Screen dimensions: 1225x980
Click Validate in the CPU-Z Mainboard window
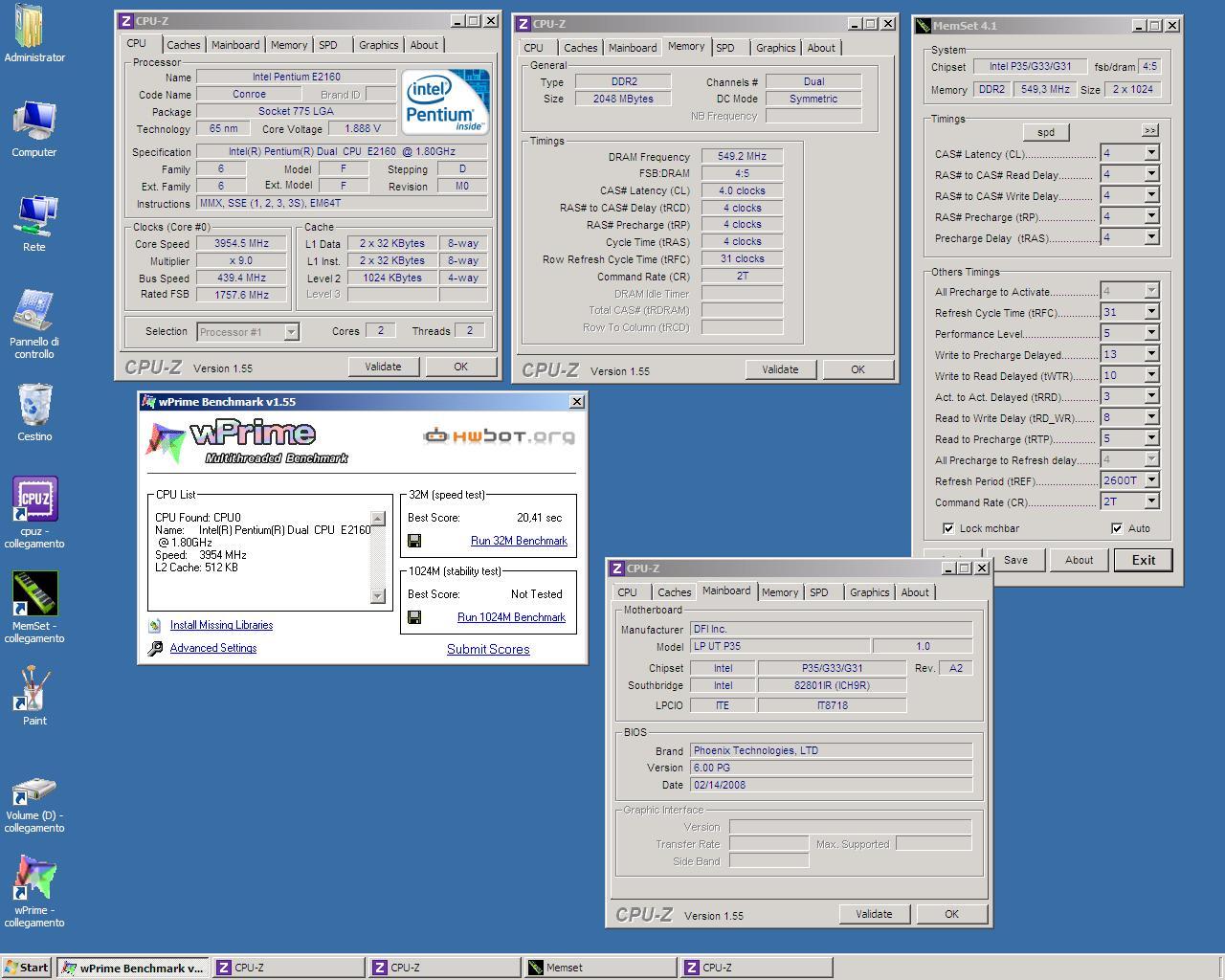tap(874, 914)
